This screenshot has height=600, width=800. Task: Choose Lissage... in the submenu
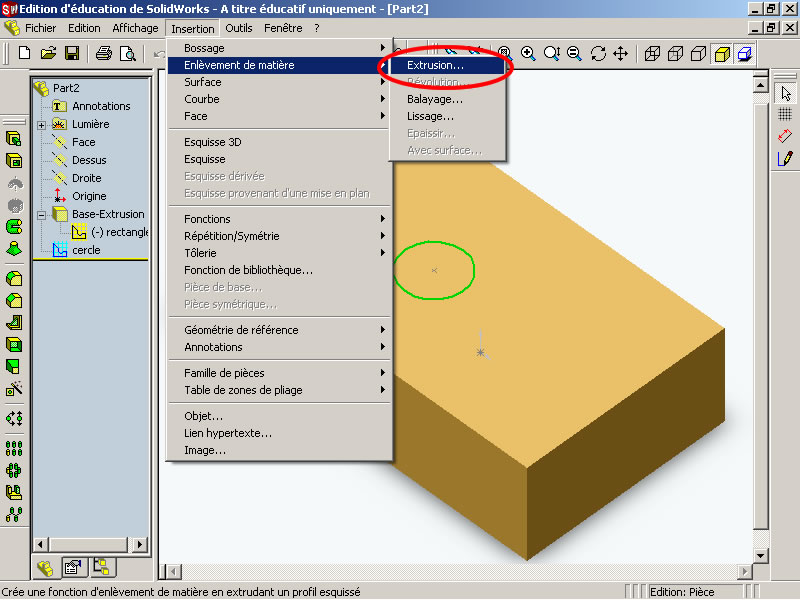tap(447, 116)
